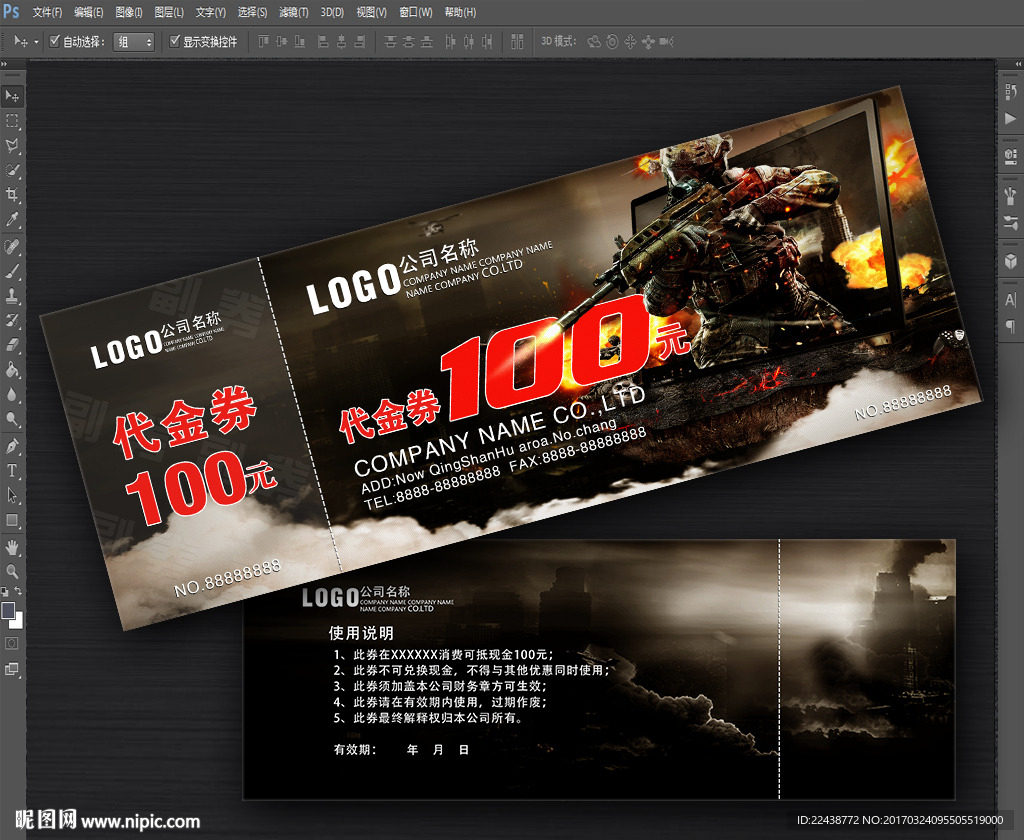Click align left edges button
The image size is (1024, 840).
[x=323, y=42]
